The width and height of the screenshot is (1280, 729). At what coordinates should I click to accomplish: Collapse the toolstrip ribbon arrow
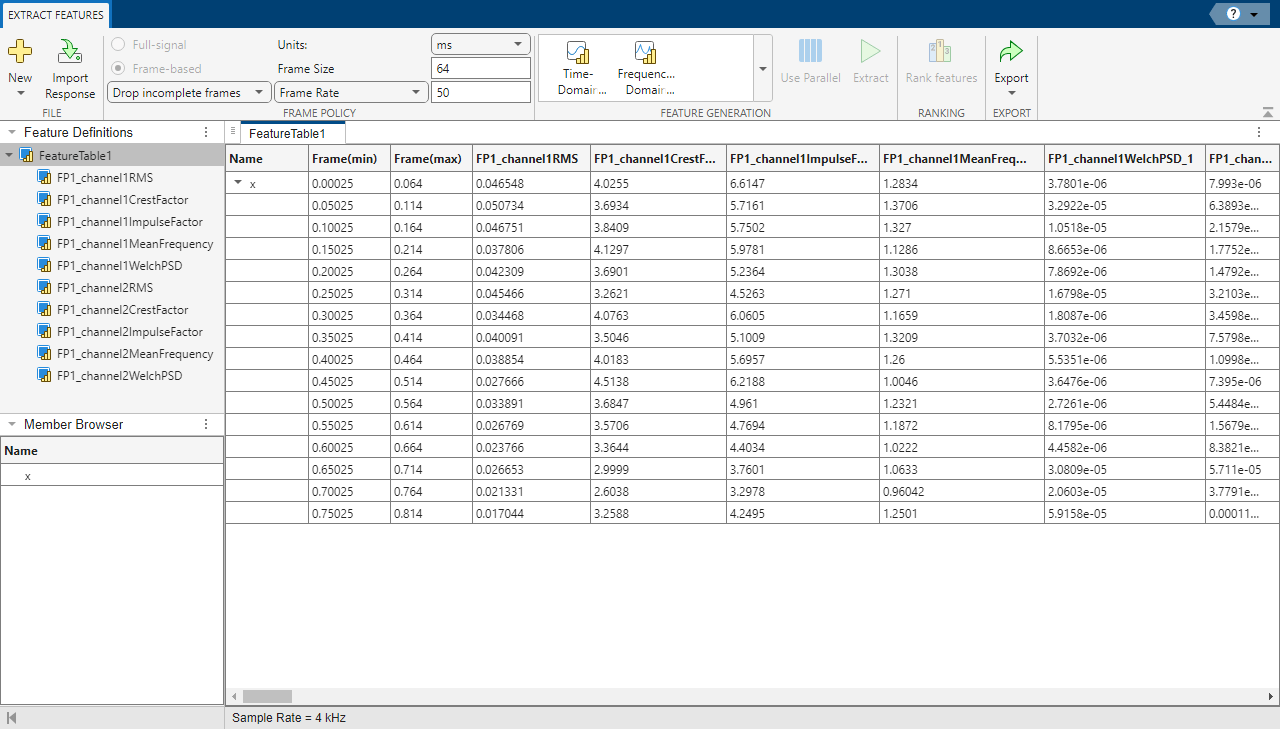(1268, 112)
